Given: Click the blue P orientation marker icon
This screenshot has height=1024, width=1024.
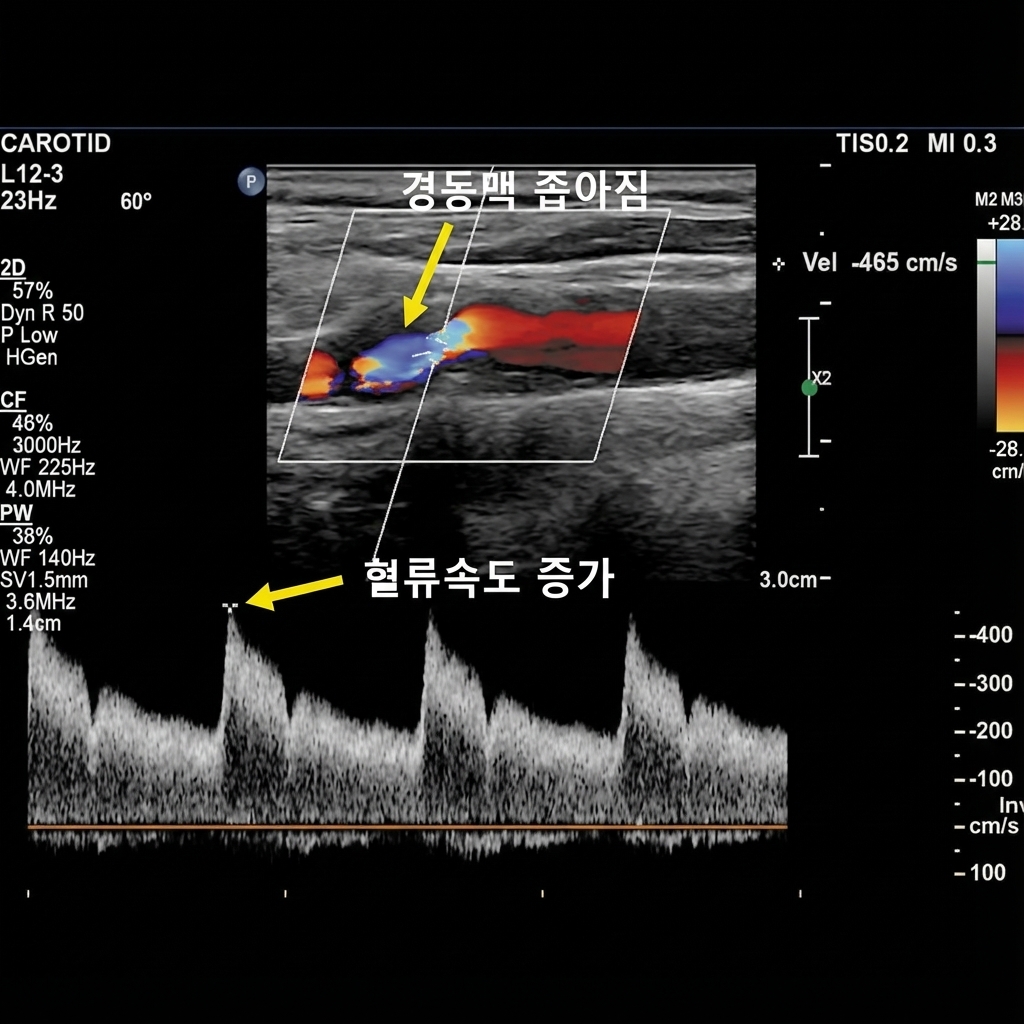Looking at the screenshot, I should (251, 182).
